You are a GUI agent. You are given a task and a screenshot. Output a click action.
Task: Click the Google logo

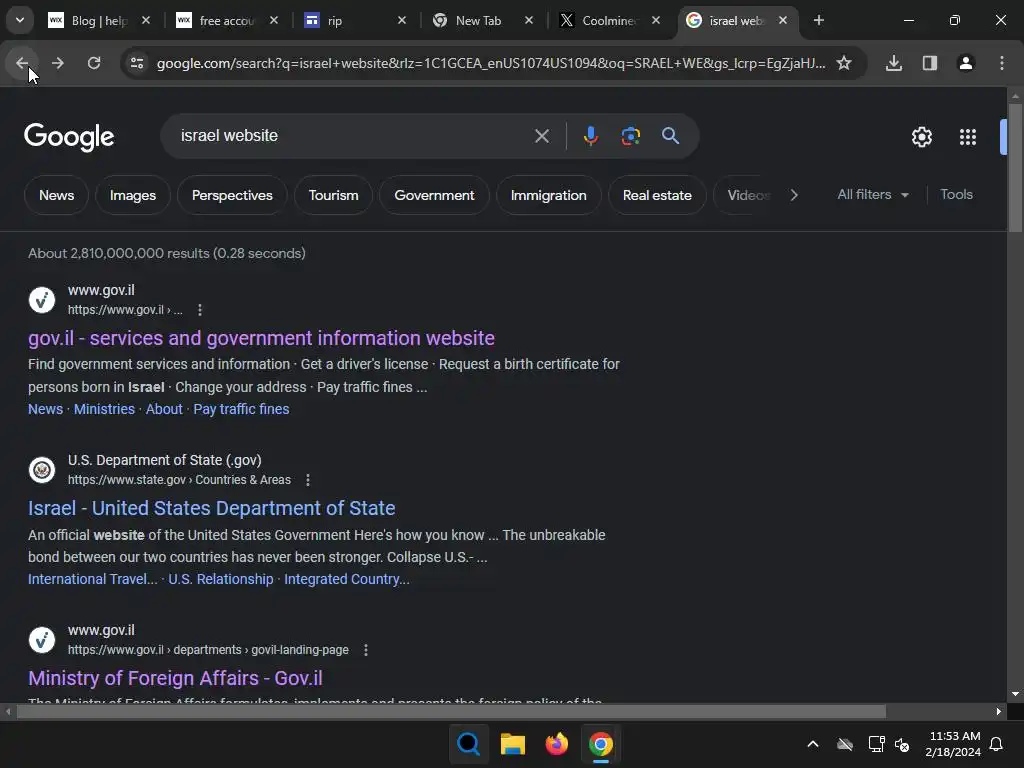69,136
